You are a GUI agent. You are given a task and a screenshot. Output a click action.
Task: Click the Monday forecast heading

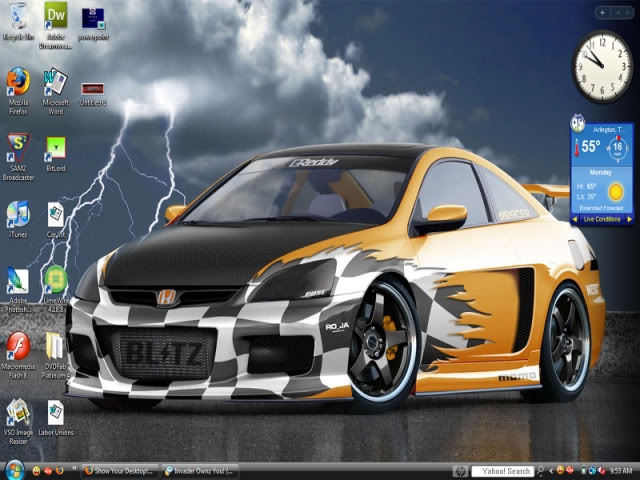click(x=600, y=172)
